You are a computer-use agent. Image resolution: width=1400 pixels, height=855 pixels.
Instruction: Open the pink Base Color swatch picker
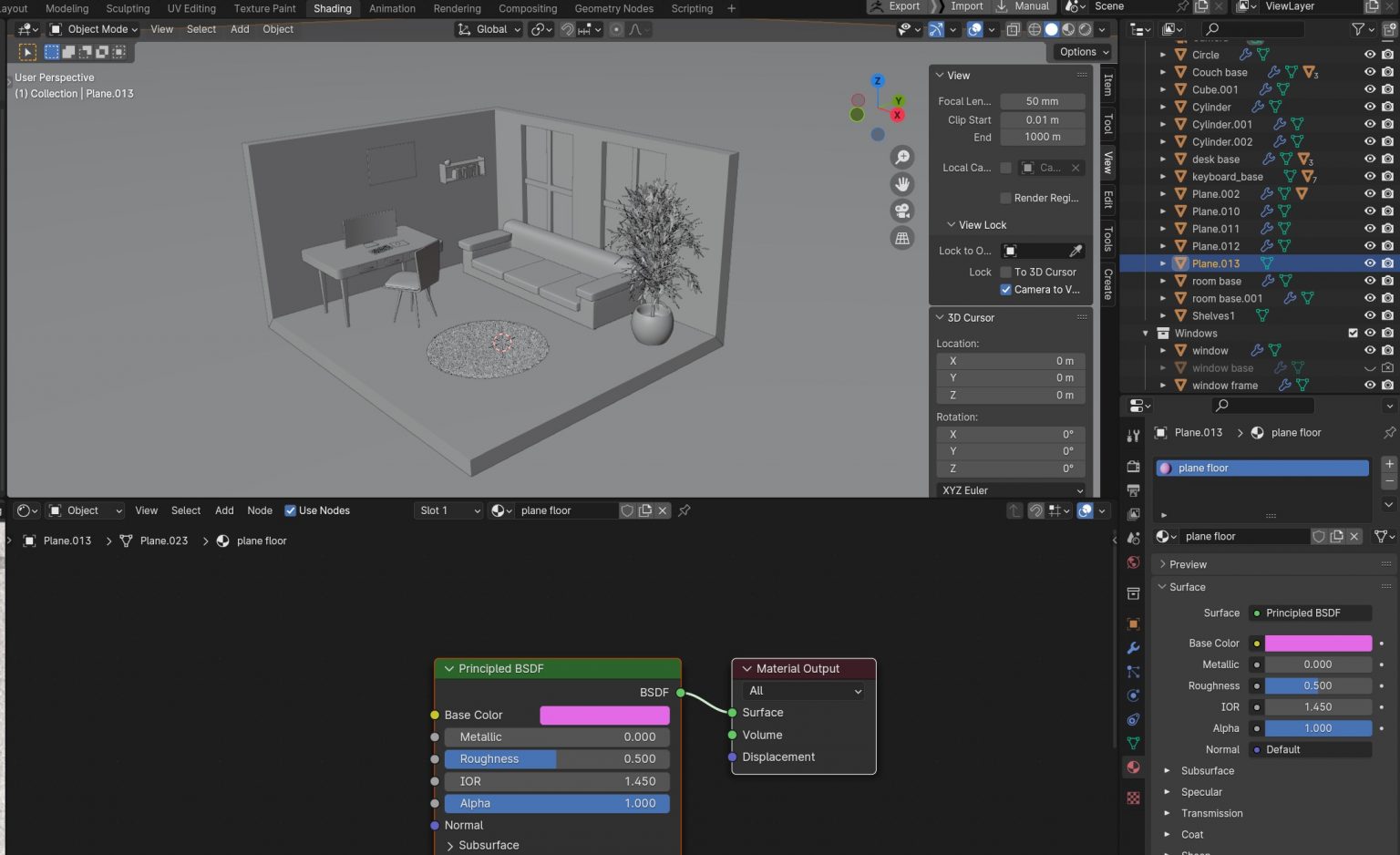pyautogui.click(x=603, y=715)
